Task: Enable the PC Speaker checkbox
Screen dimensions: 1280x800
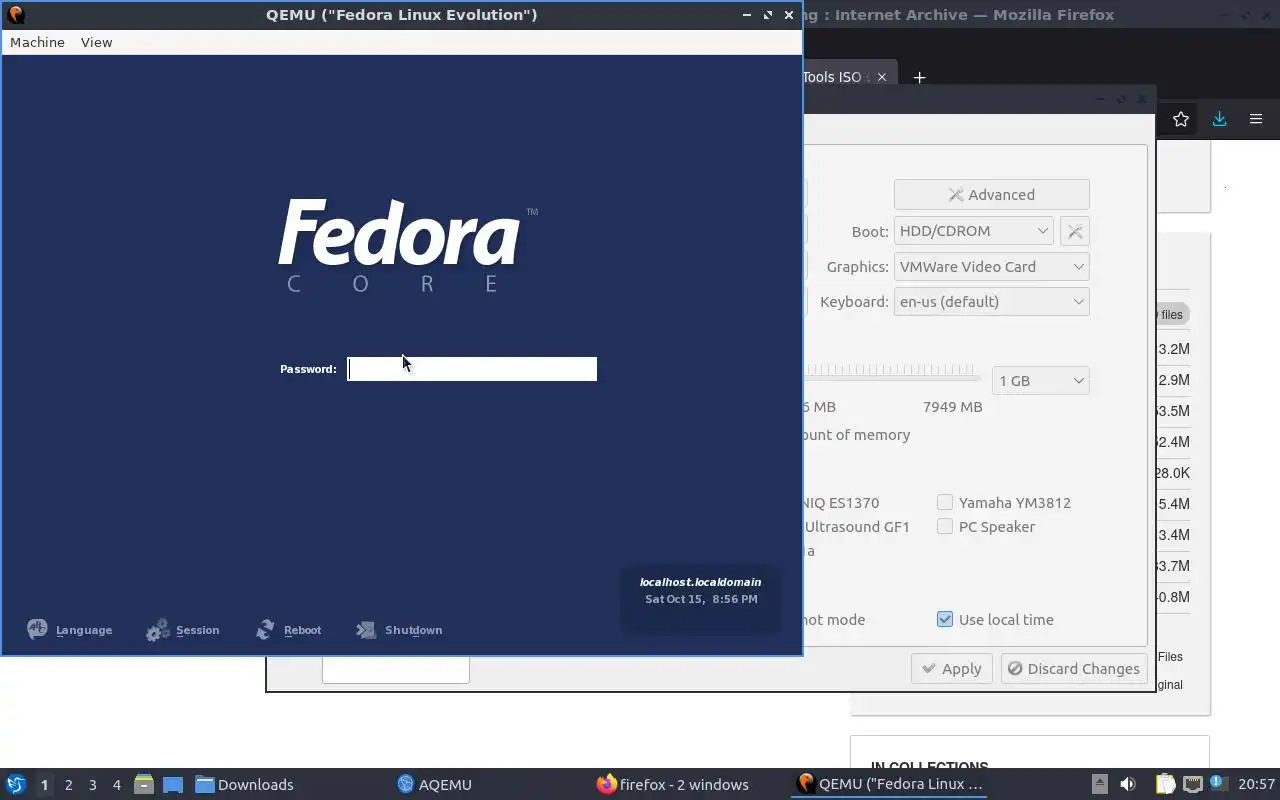Action: pos(945,526)
